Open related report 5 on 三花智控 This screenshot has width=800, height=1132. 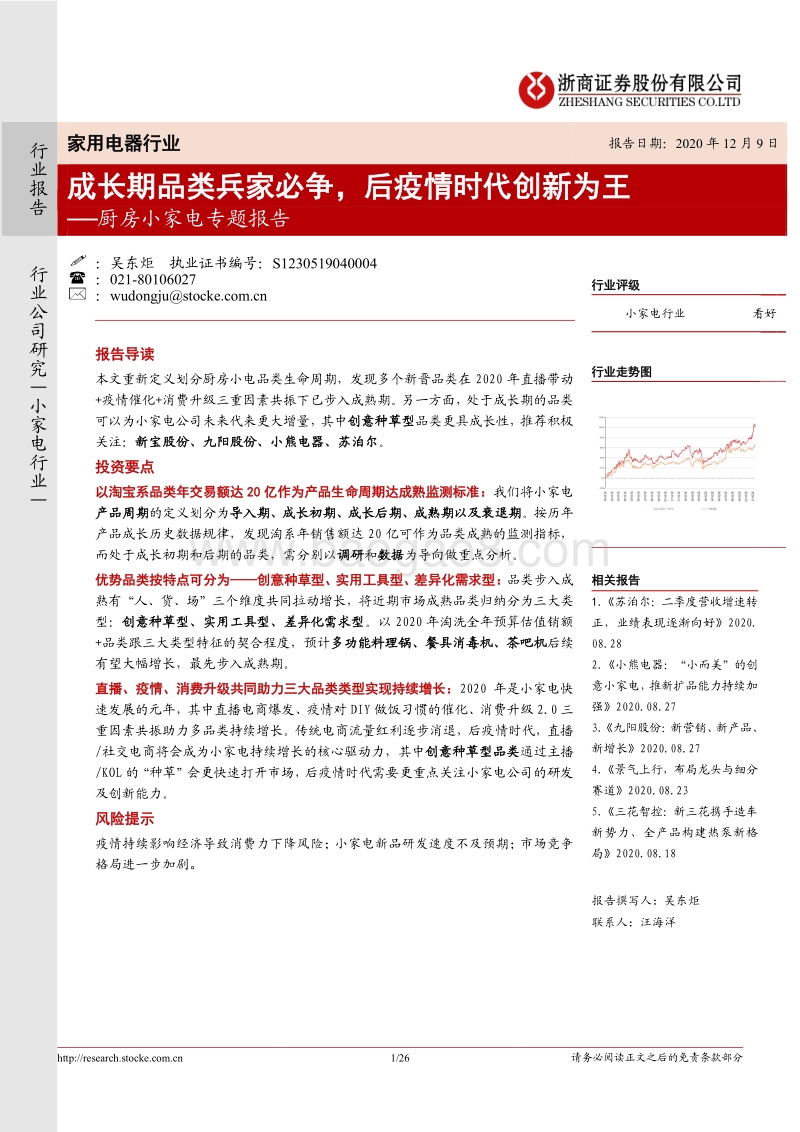674,832
